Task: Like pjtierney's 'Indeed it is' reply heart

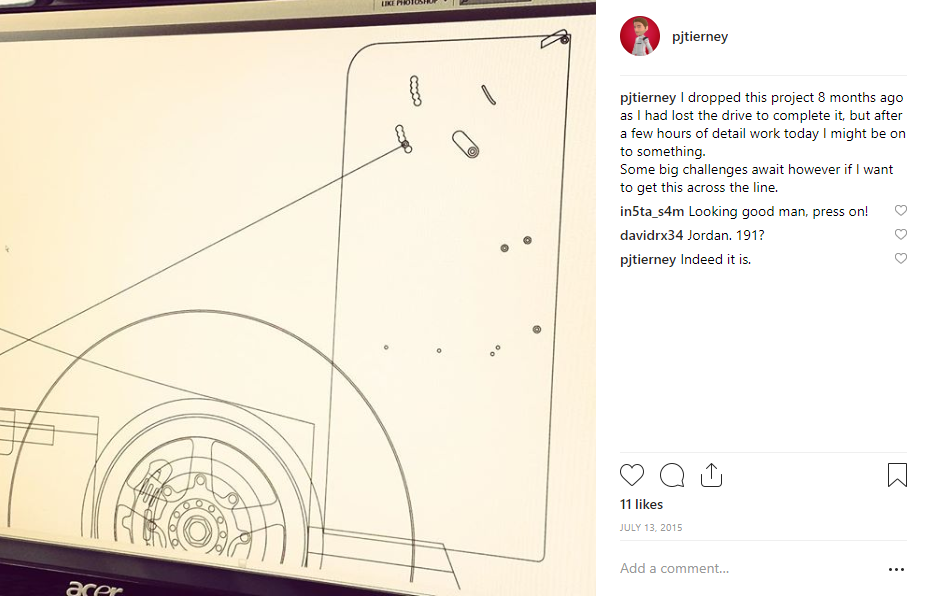Action: click(901, 258)
